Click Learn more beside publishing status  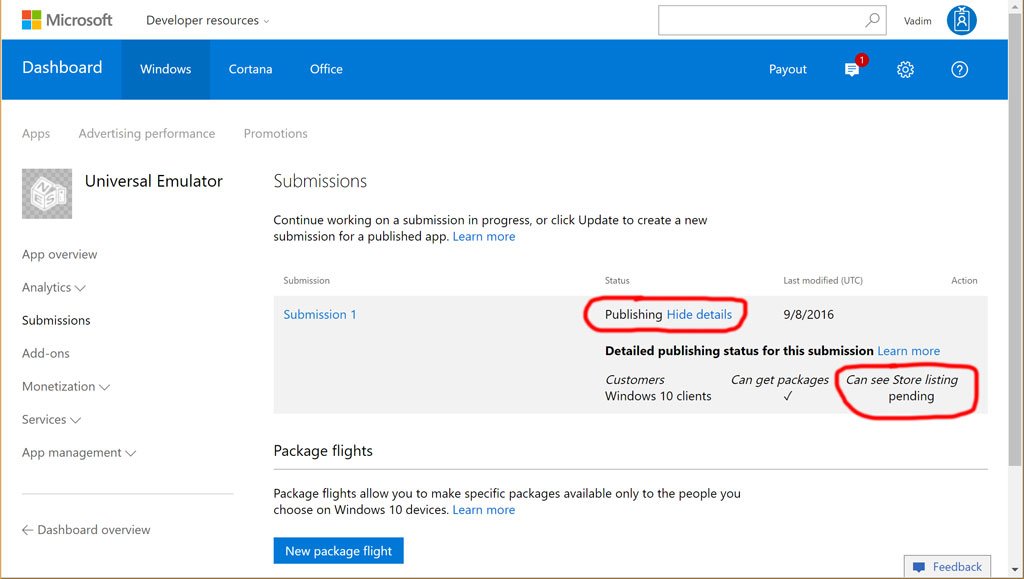[908, 351]
